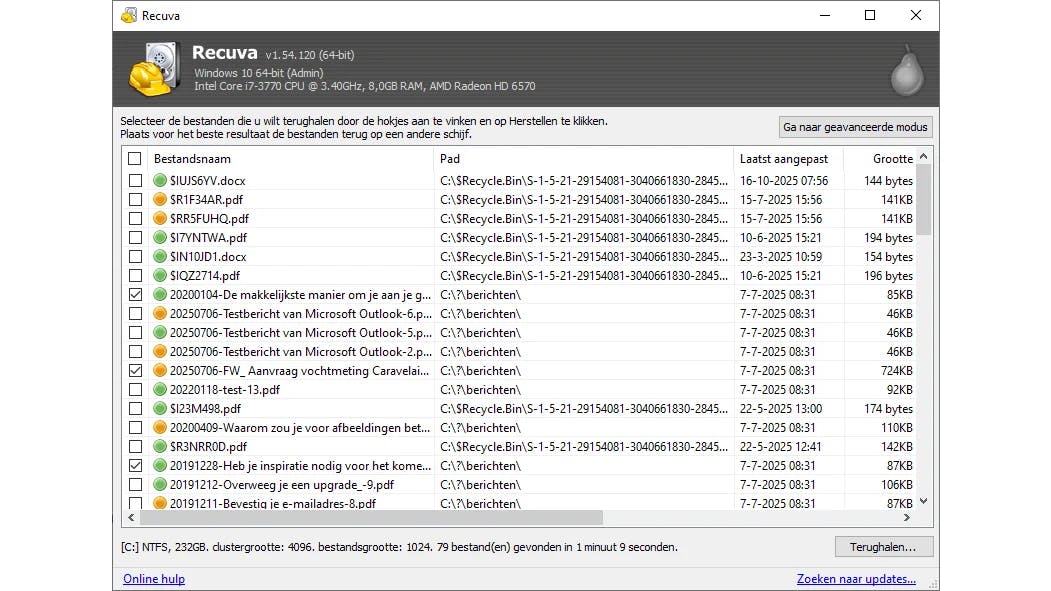The height and width of the screenshot is (591, 1051).
Task: Open the Online hulp link
Action: 154,579
